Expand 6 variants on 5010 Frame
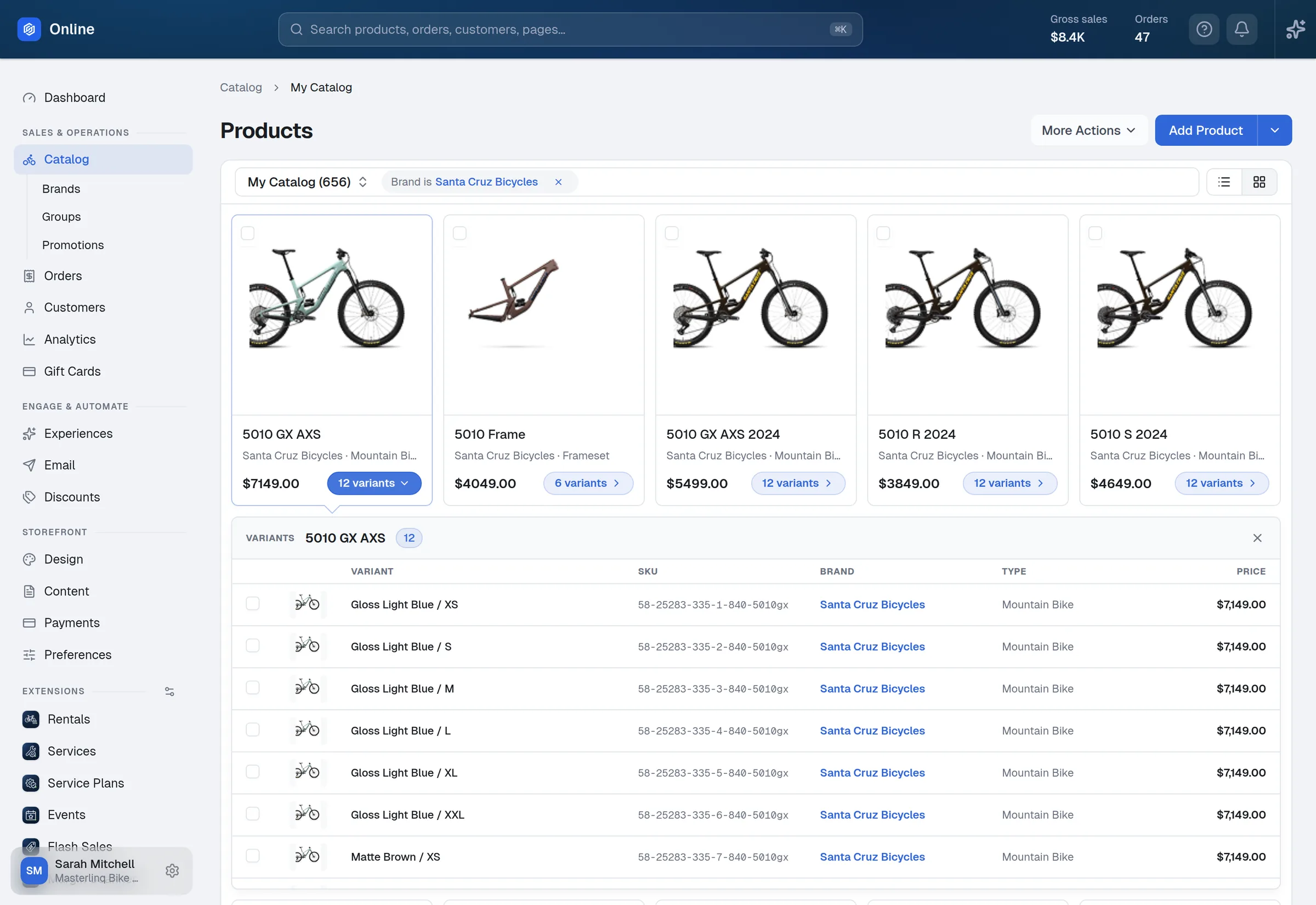The width and height of the screenshot is (1316, 905). pos(588,483)
